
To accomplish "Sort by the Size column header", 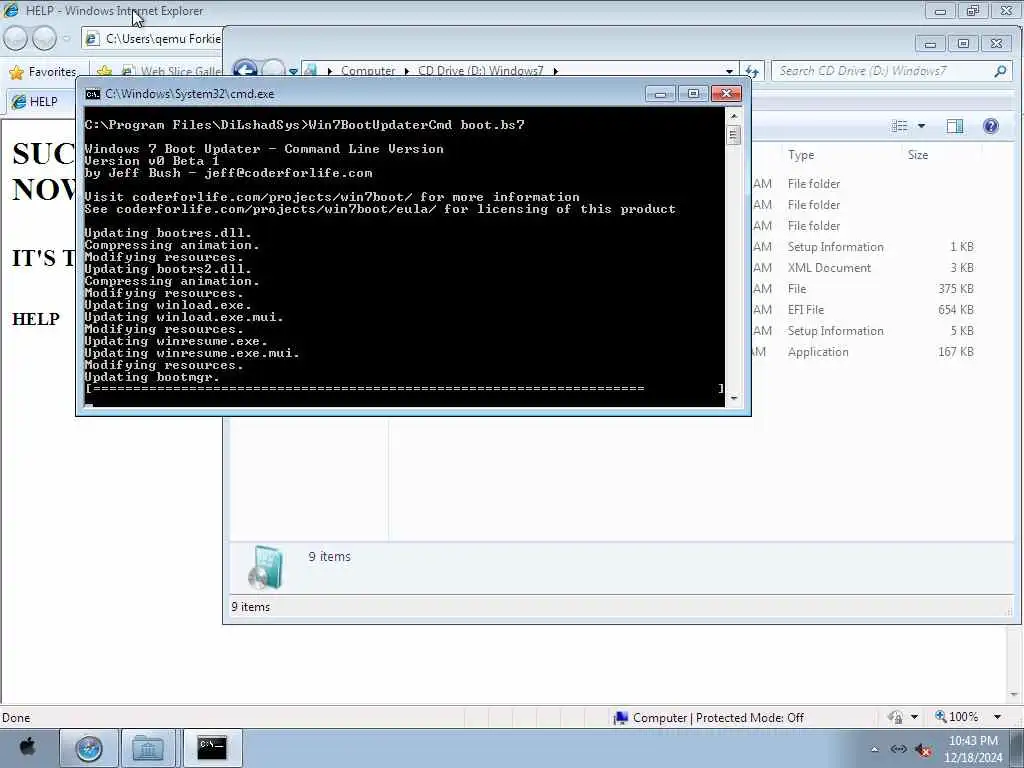I will click(x=918, y=155).
